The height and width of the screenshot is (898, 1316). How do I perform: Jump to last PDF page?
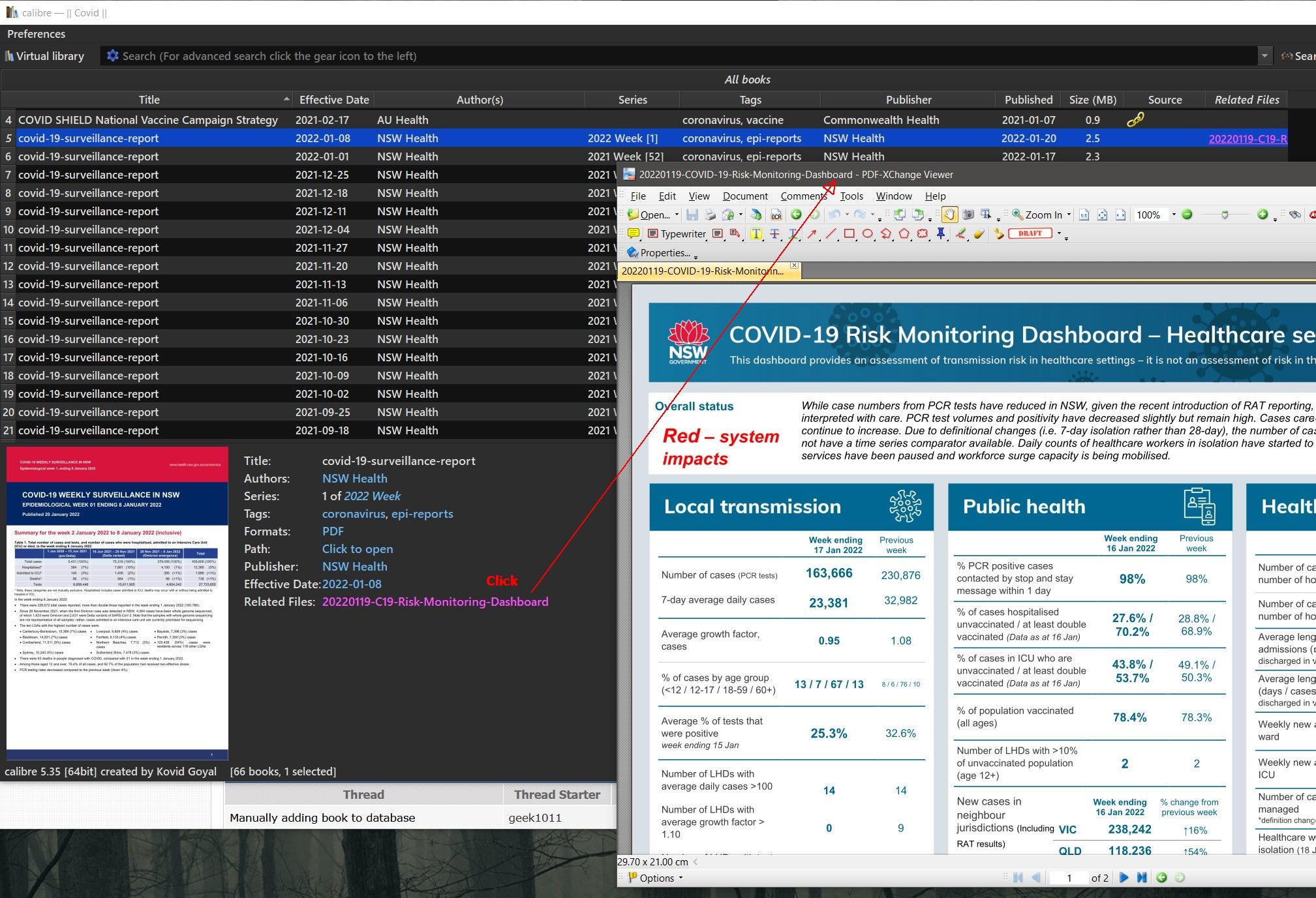(x=1141, y=878)
